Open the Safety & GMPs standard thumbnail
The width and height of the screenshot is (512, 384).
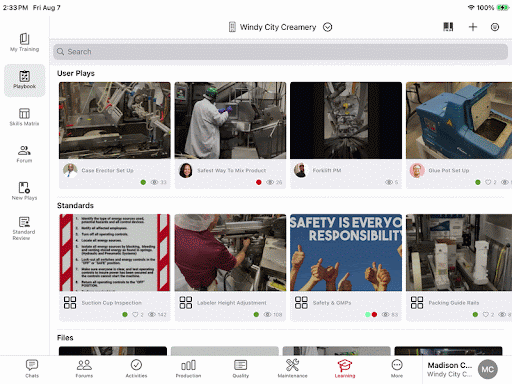click(x=346, y=253)
